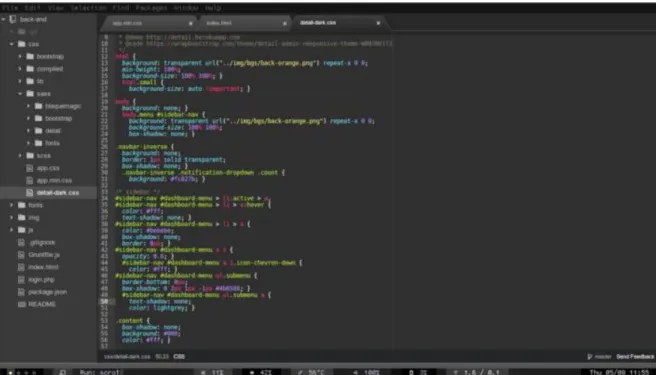Image resolution: width=656 pixels, height=375 pixels.
Task: Select index.html in the tree view
Action: tap(44, 267)
